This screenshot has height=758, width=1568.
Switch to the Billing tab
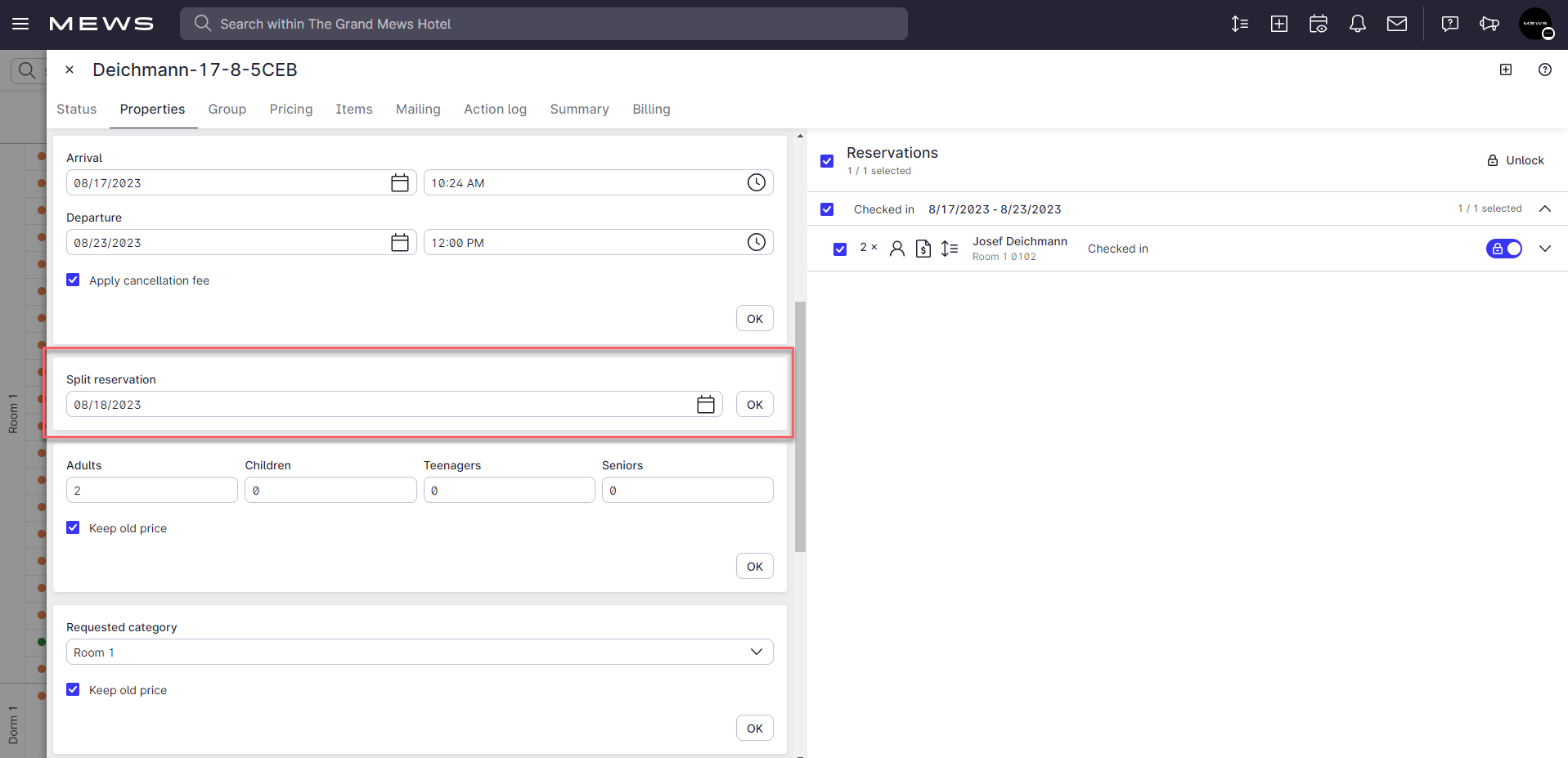(650, 109)
